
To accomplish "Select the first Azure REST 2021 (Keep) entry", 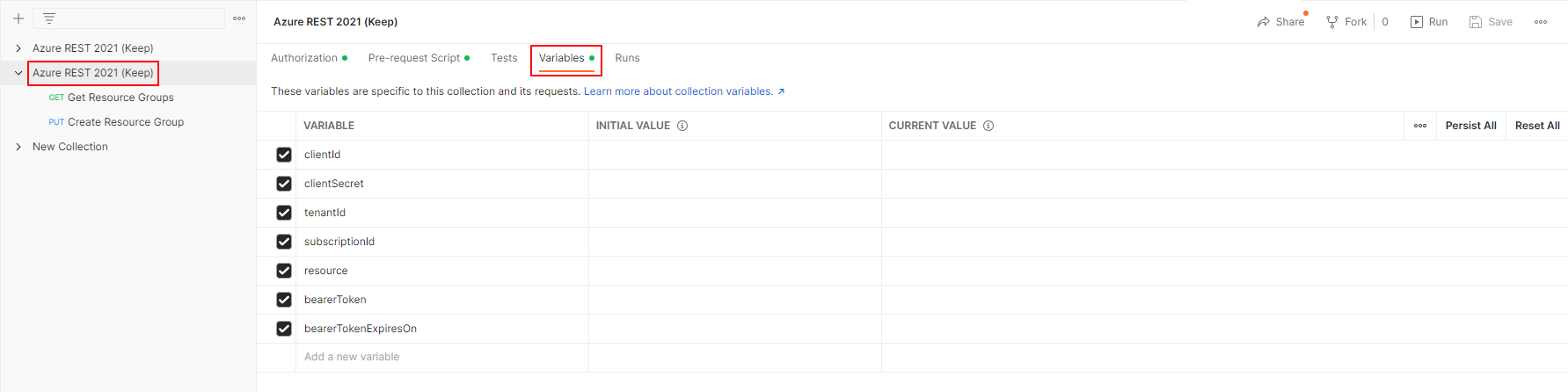I will [93, 48].
